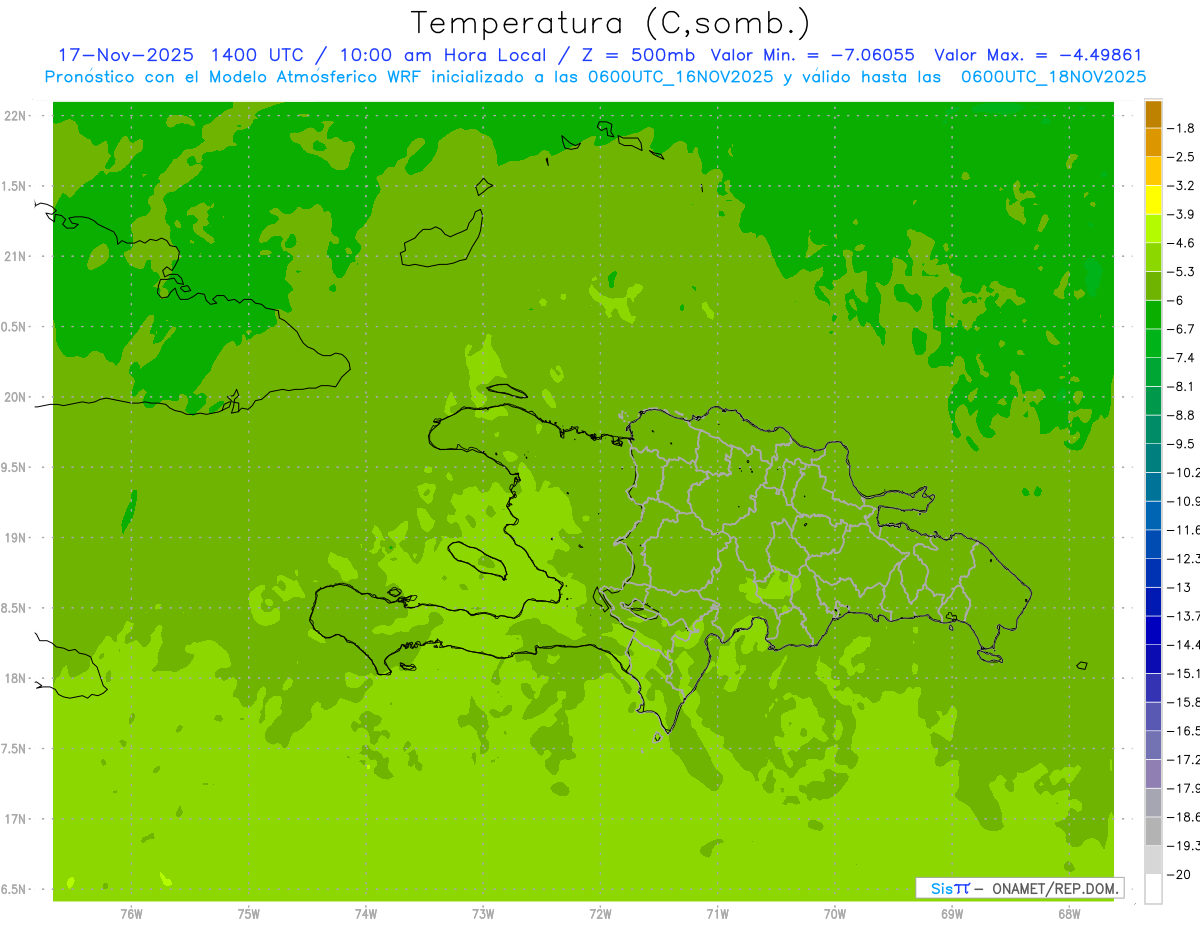Click the colorbar swatch between -4.6 and -5.3
Viewport: 1200px width, 927px height.
pyautogui.click(x=1153, y=258)
